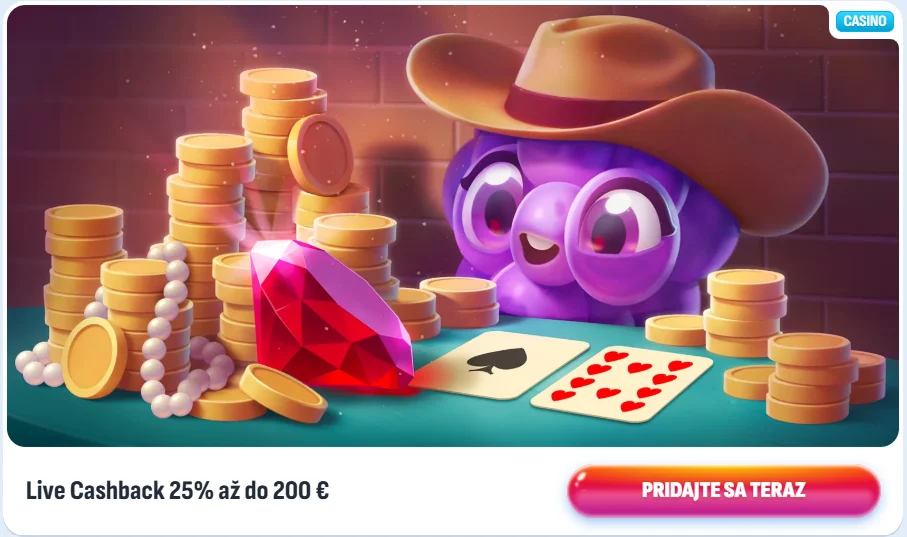907x537 pixels.
Task: Click the tilted coin atop tallest stack
Action: pos(320,154)
